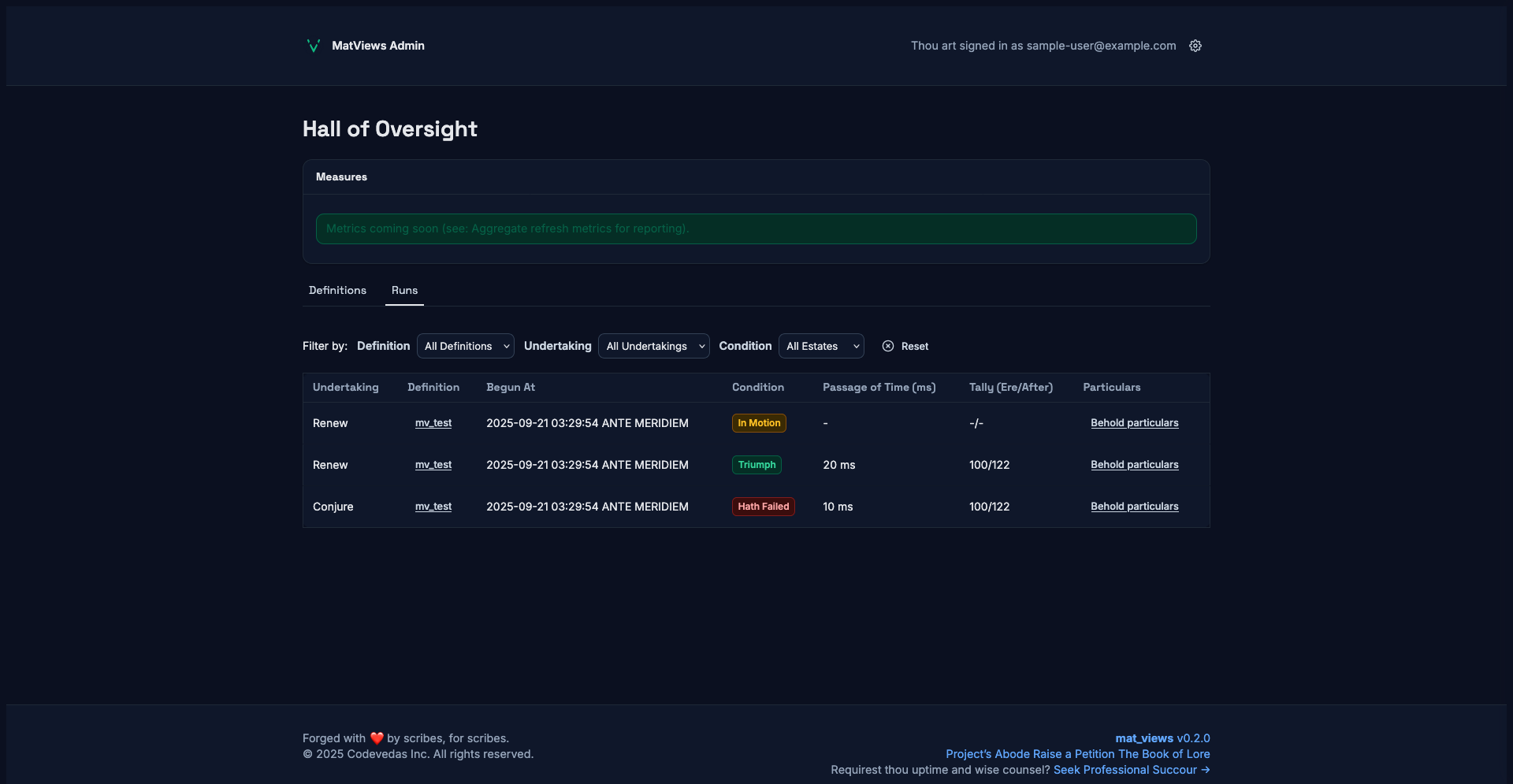Click the Reset filter circle-x icon

pos(888,346)
